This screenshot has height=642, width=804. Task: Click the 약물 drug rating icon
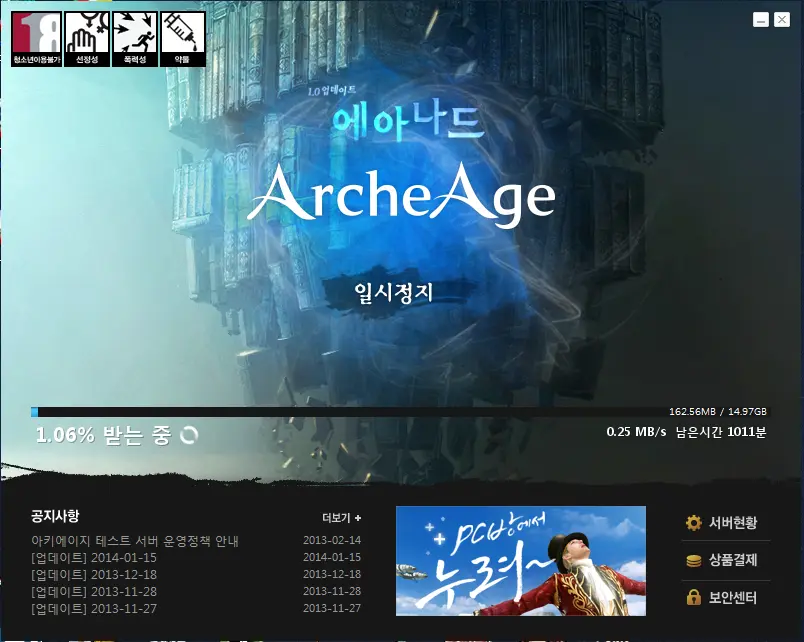(x=183, y=39)
